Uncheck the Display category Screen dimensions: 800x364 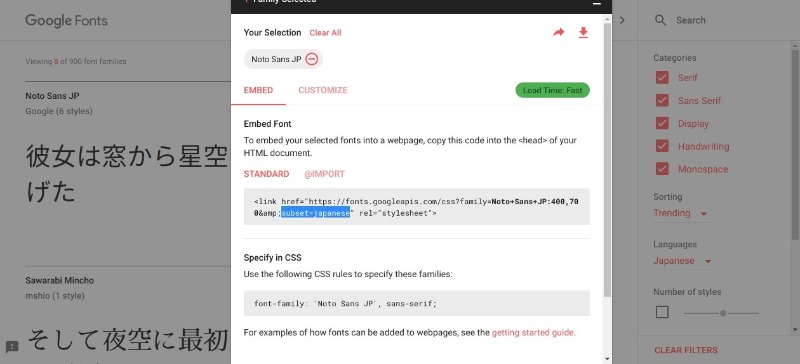662,124
